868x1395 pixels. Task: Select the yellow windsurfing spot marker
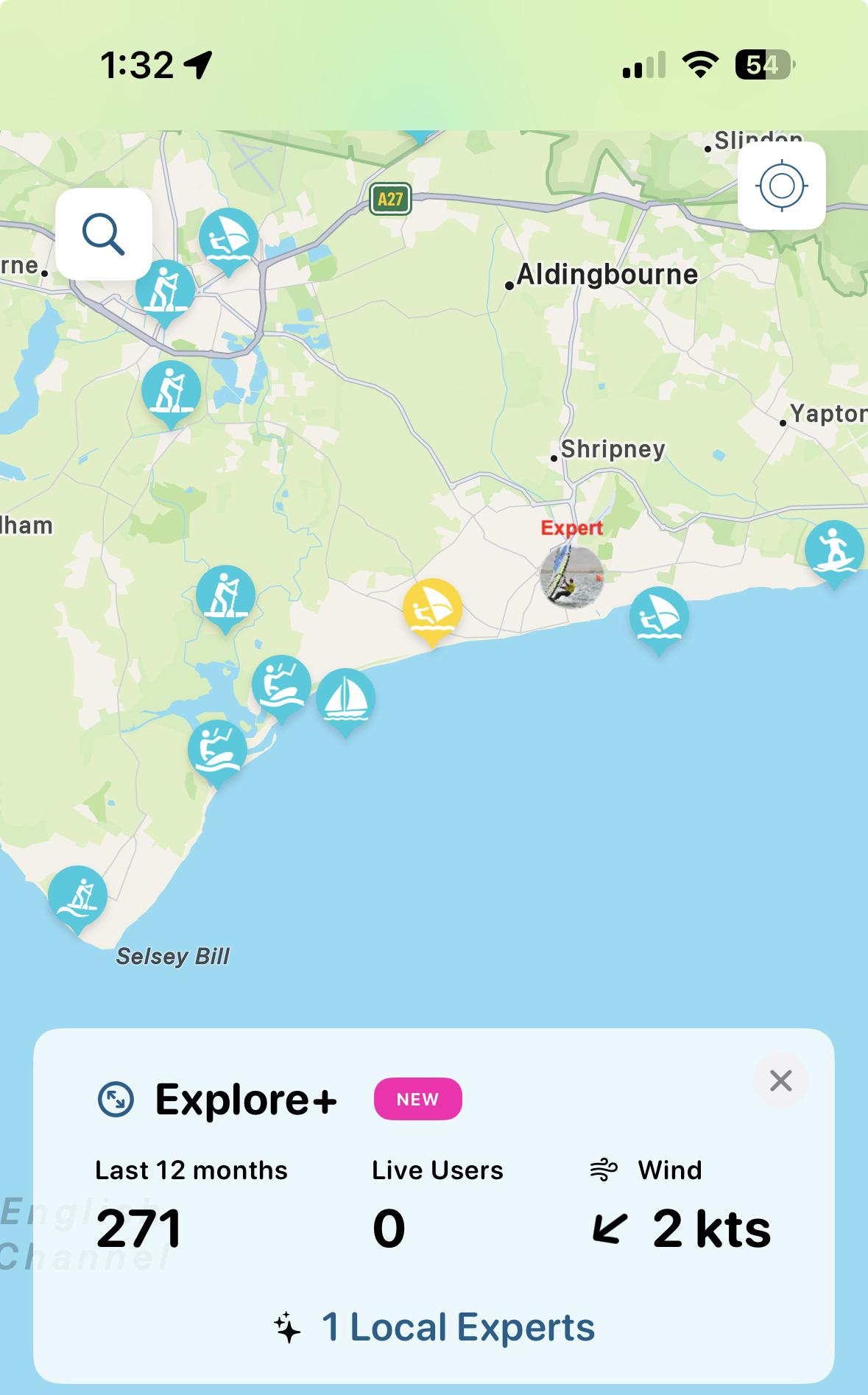point(432,612)
